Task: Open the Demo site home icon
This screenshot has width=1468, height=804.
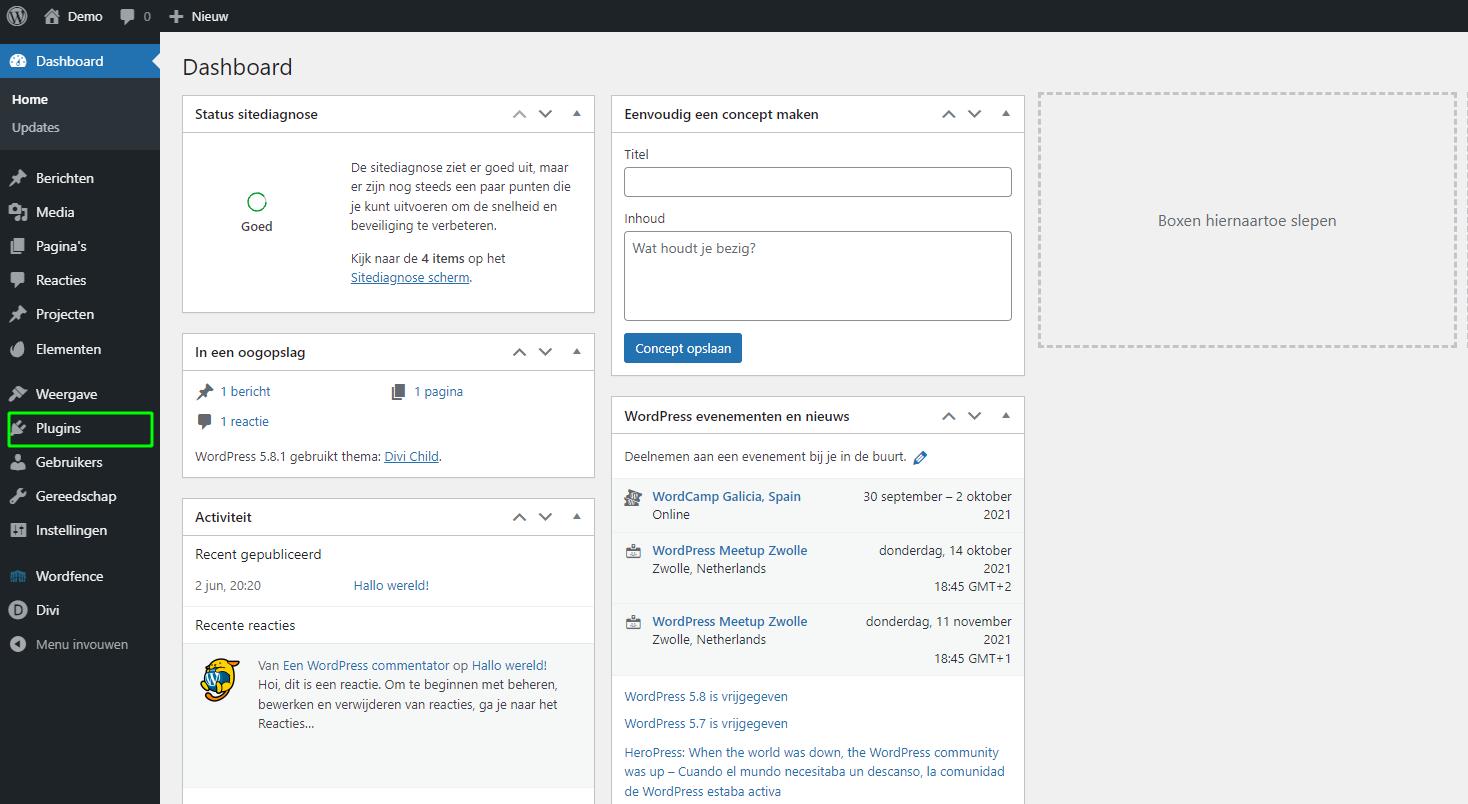Action: [x=52, y=16]
